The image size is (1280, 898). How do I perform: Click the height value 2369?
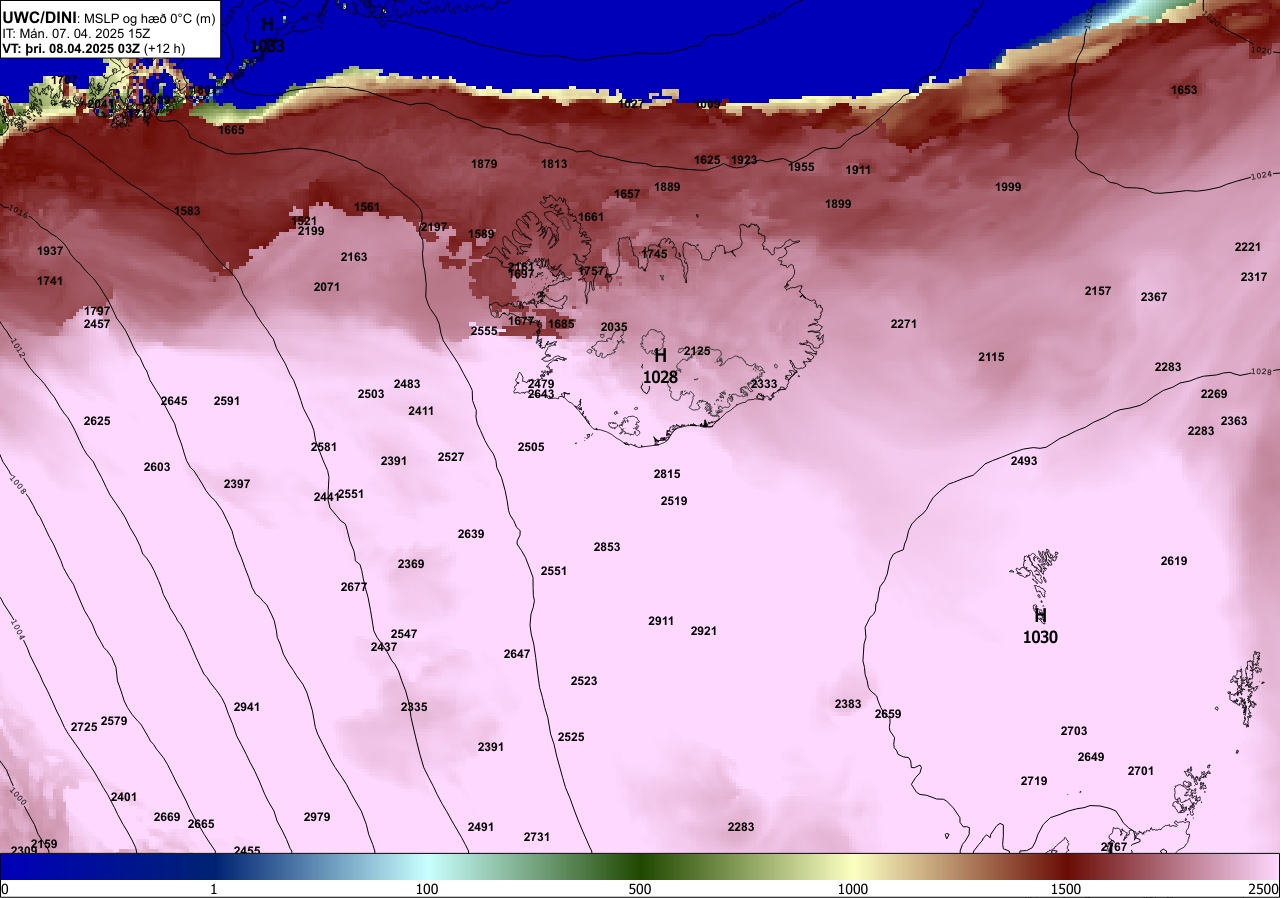pos(411,564)
